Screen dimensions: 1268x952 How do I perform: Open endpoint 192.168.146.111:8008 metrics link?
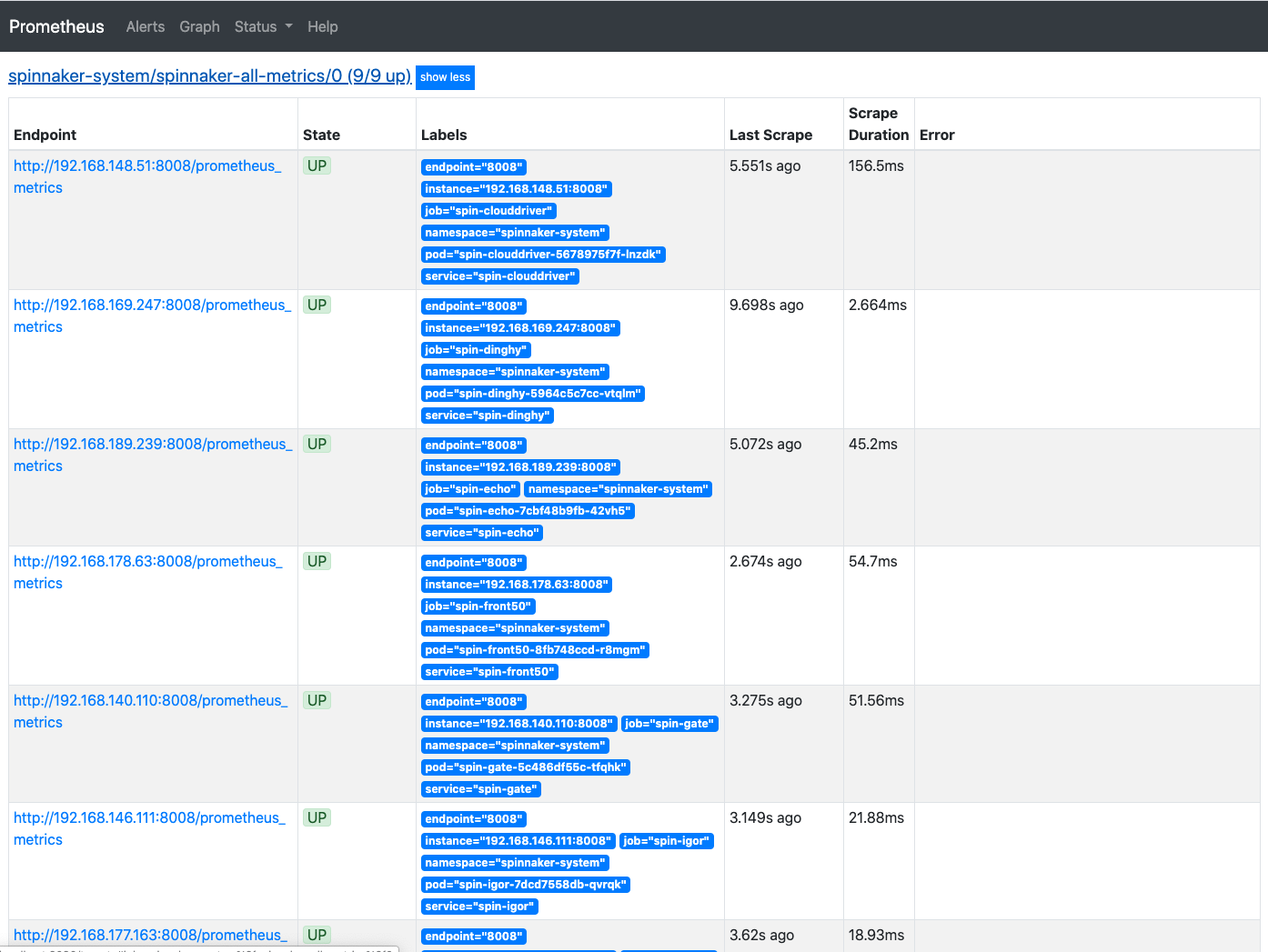click(x=149, y=828)
